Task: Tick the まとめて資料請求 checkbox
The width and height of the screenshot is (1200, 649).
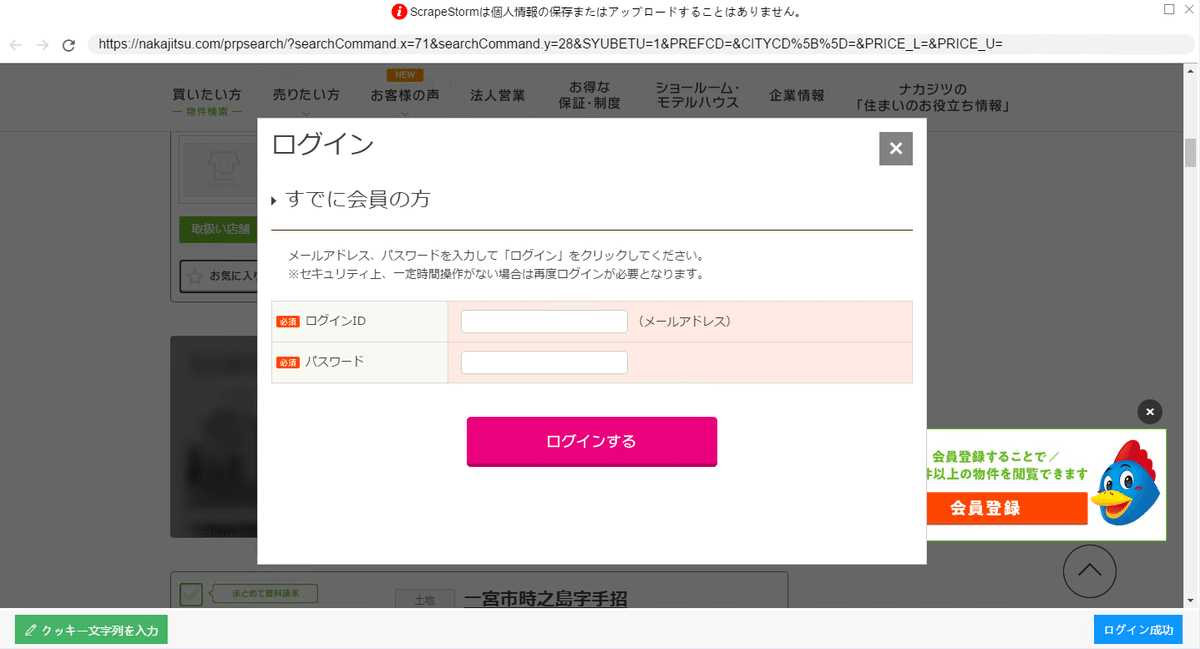Action: click(x=191, y=594)
